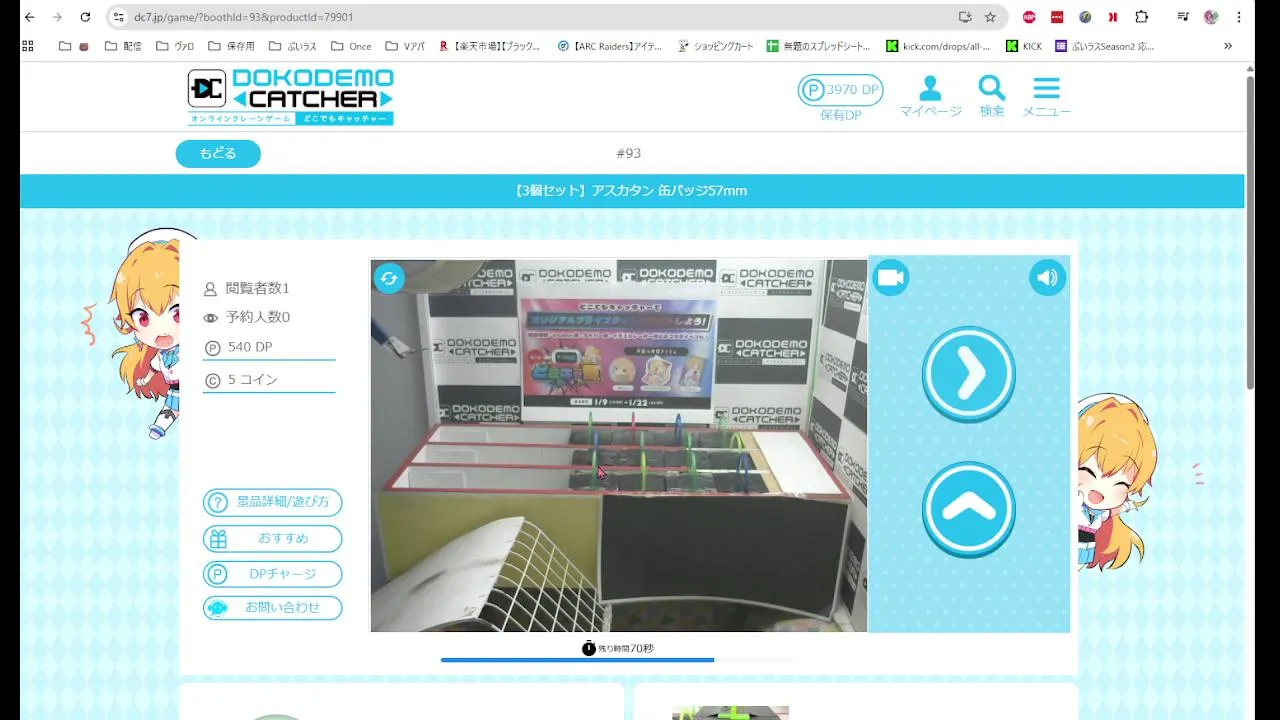Screen dimensions: 1280x720
Task: Click the crane game live video feed
Action: 619,446
